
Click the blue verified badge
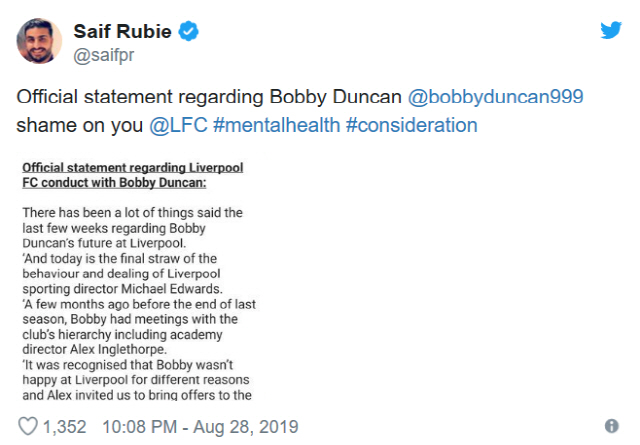[188, 32]
